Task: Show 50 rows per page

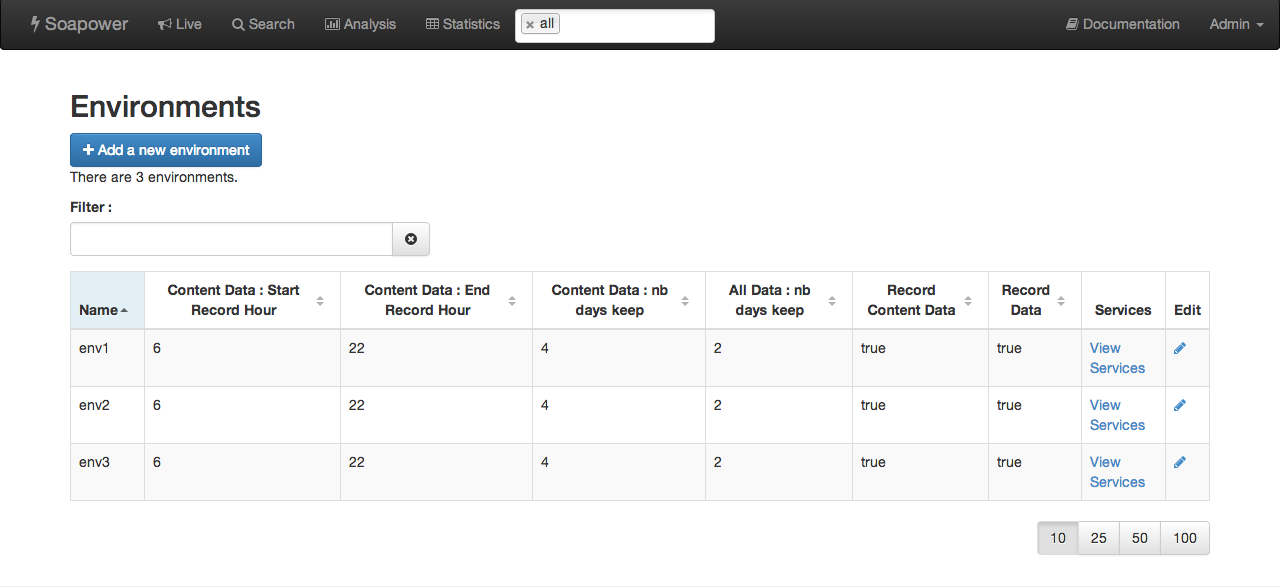Action: tap(1140, 538)
